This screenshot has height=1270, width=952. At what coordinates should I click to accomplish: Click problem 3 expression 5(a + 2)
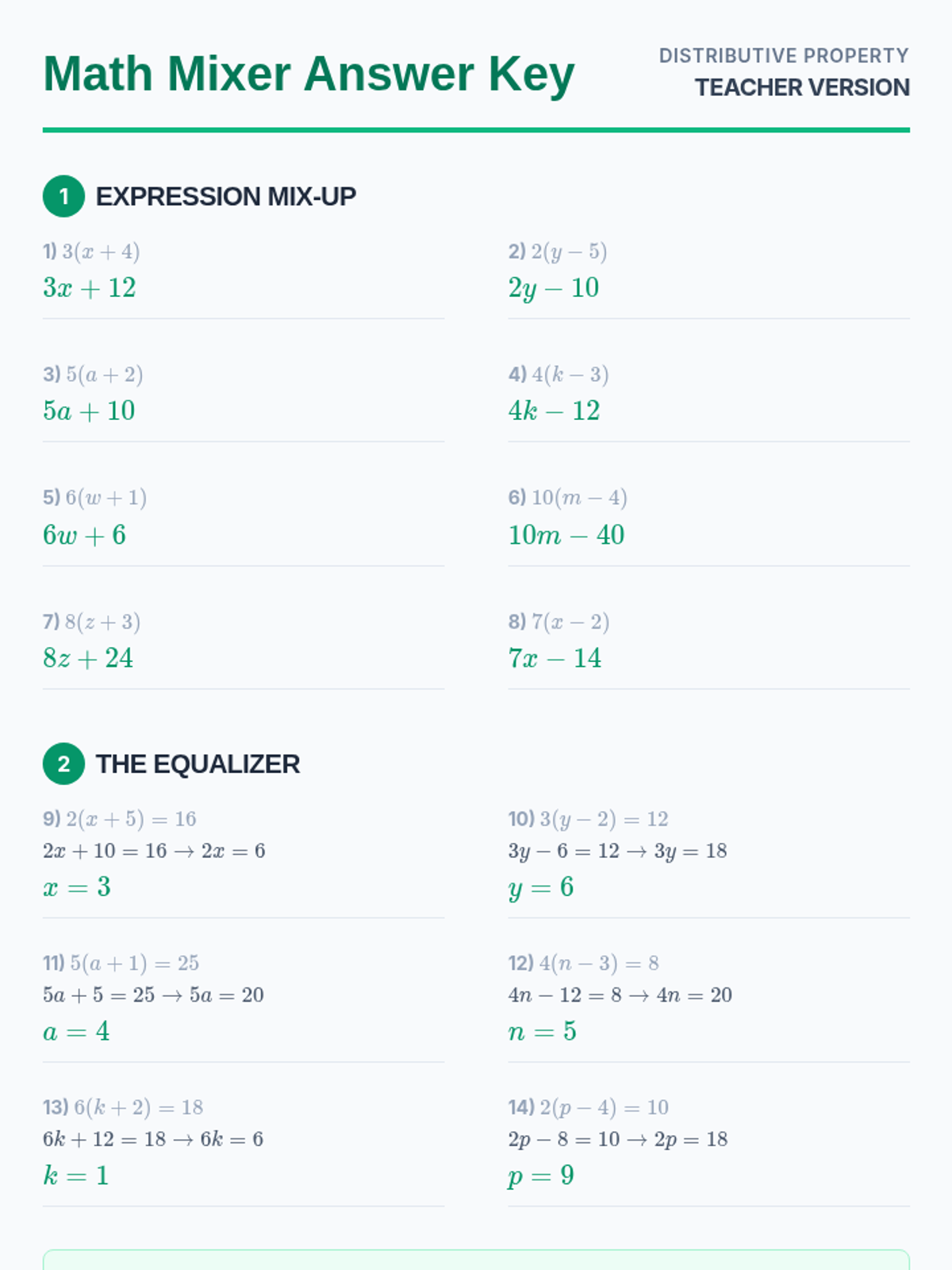click(104, 374)
